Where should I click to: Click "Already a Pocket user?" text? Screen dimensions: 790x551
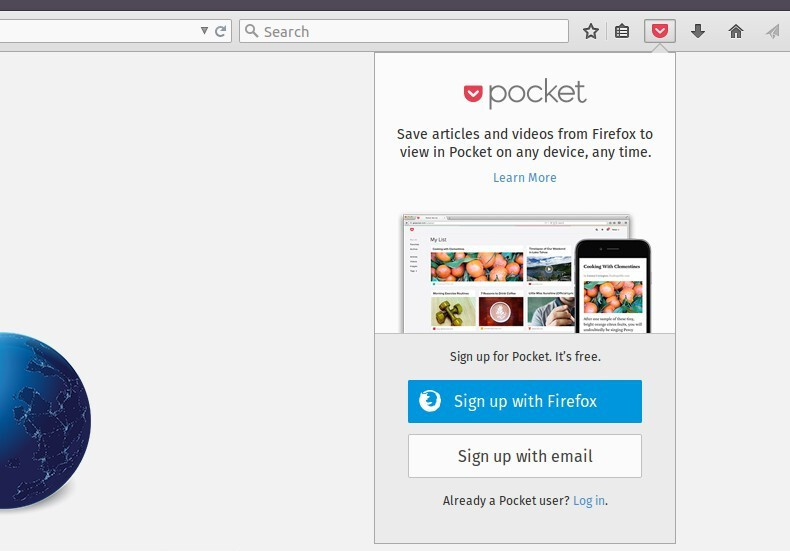(x=506, y=501)
